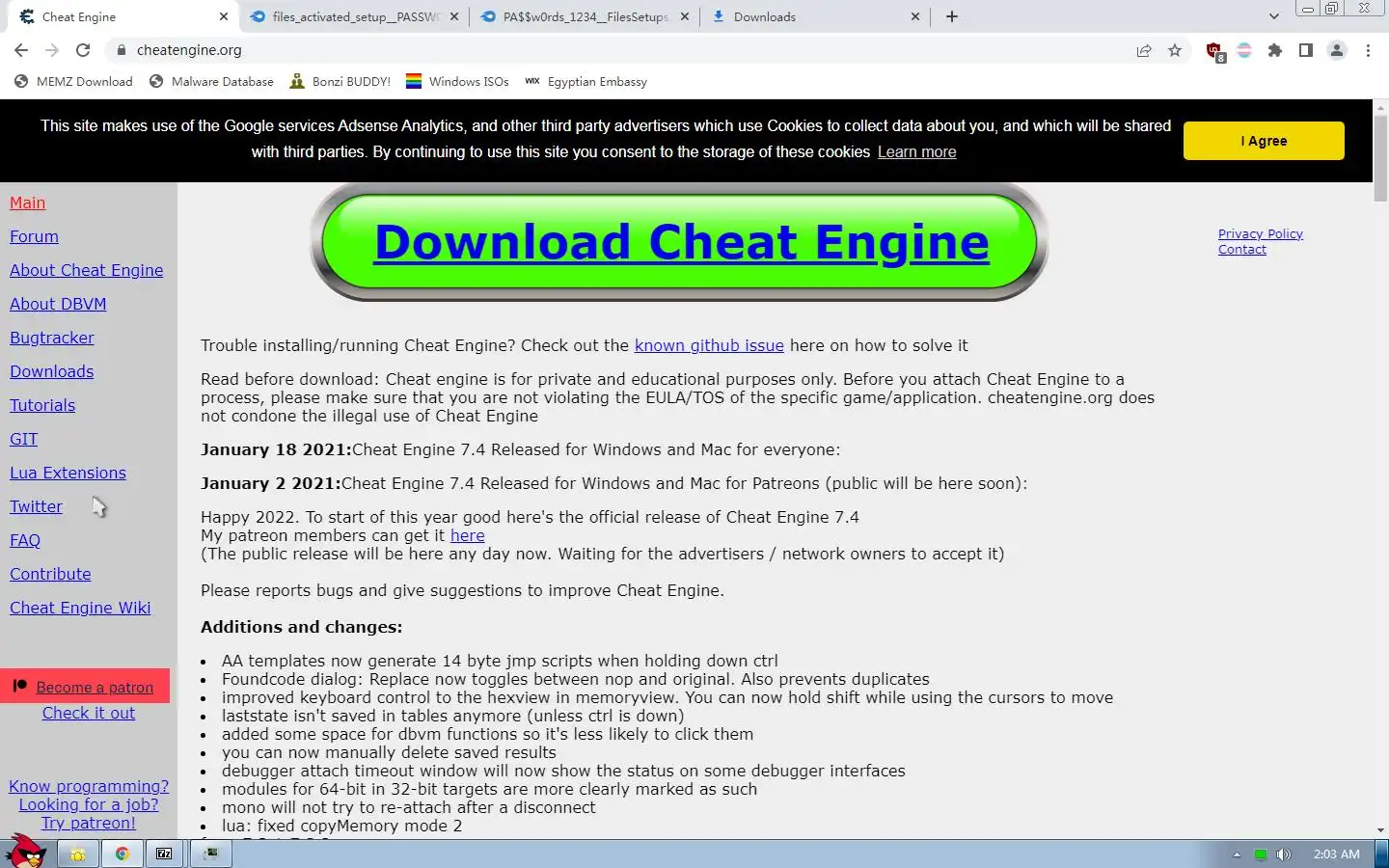This screenshot has width=1389, height=868.
Task: Click the big Download Cheat Engine button
Action: pyautogui.click(x=680, y=241)
